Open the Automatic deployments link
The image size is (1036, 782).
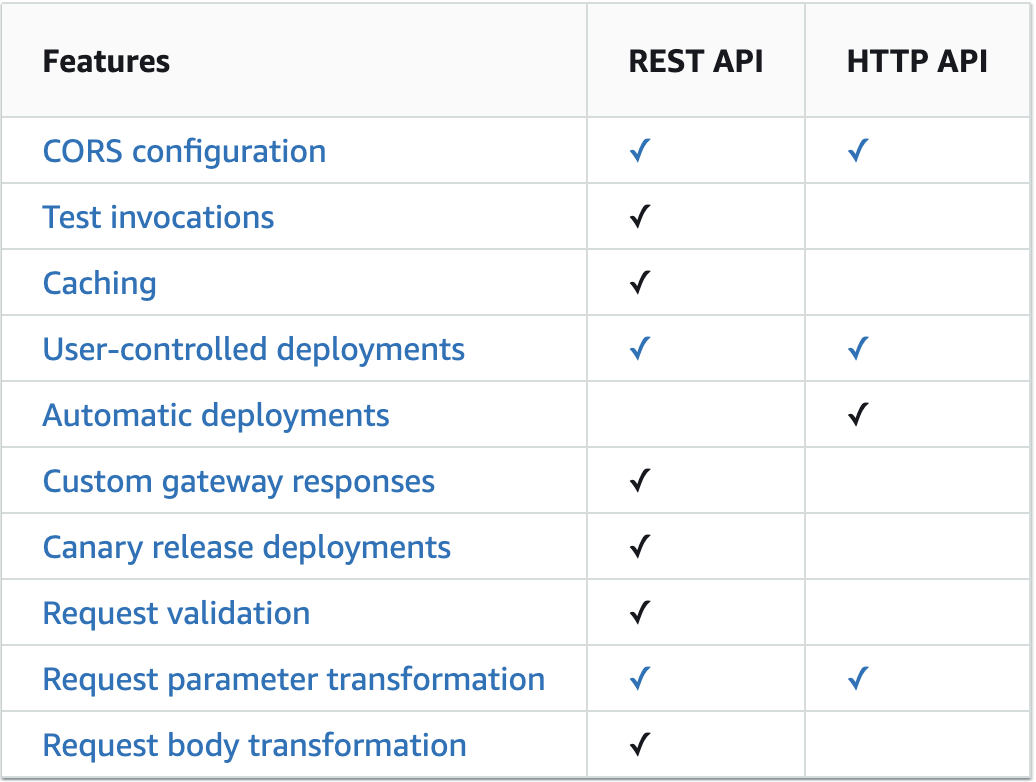(216, 416)
